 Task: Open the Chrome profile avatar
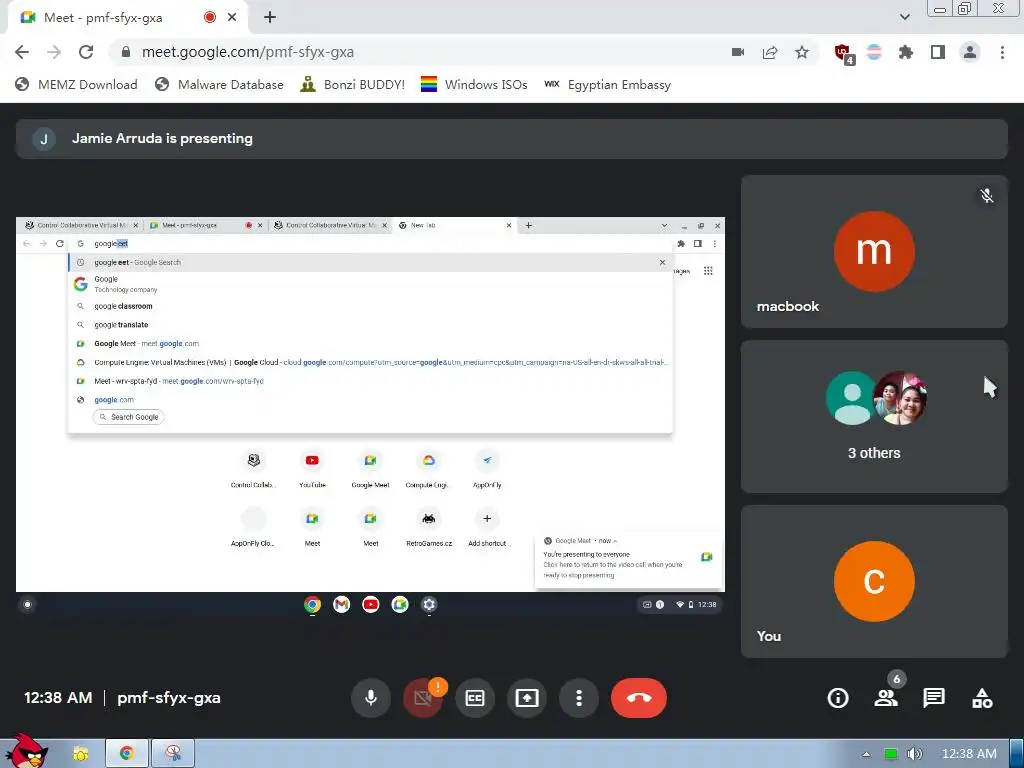pyautogui.click(x=970, y=52)
